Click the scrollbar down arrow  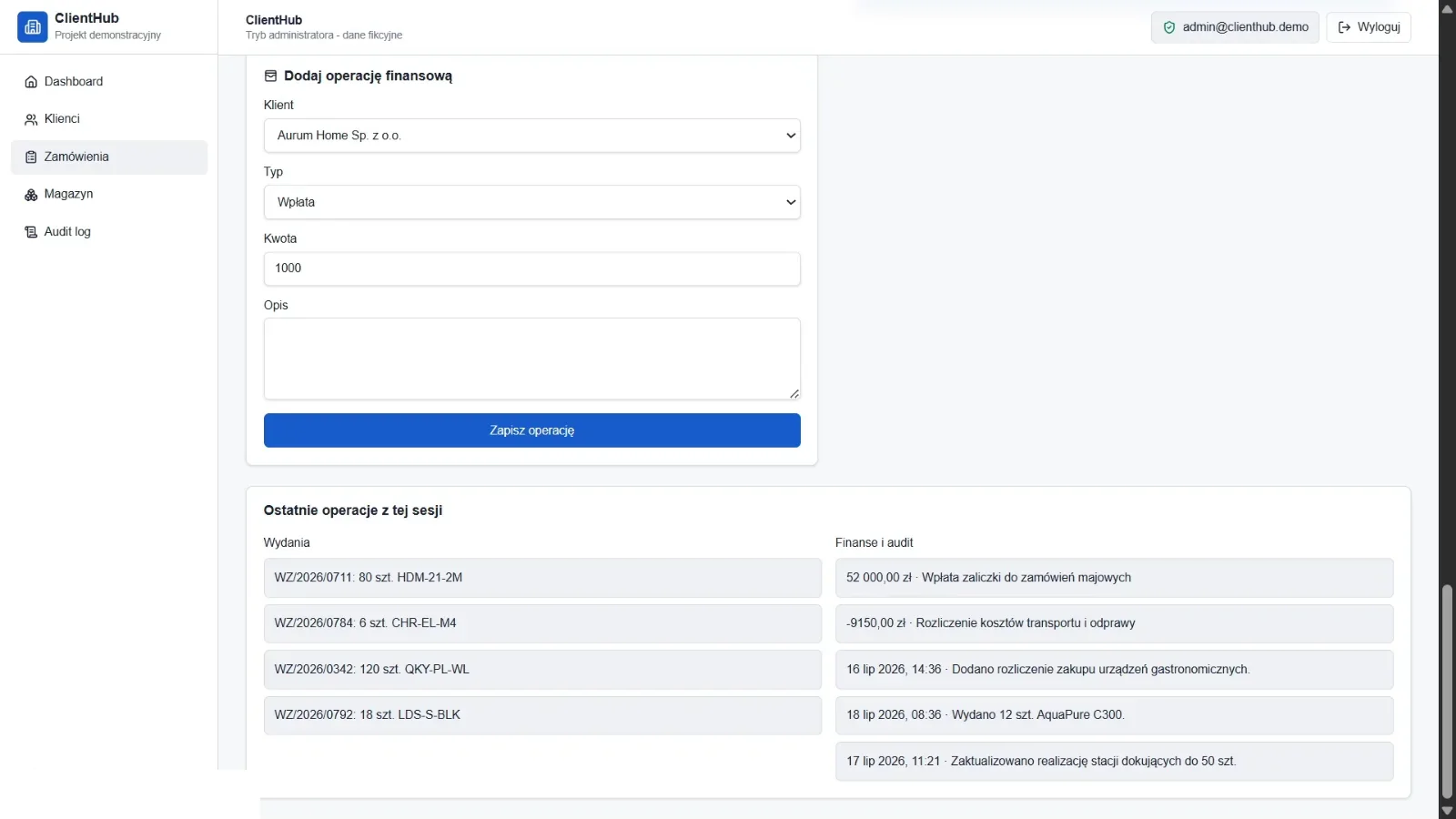(x=1447, y=811)
